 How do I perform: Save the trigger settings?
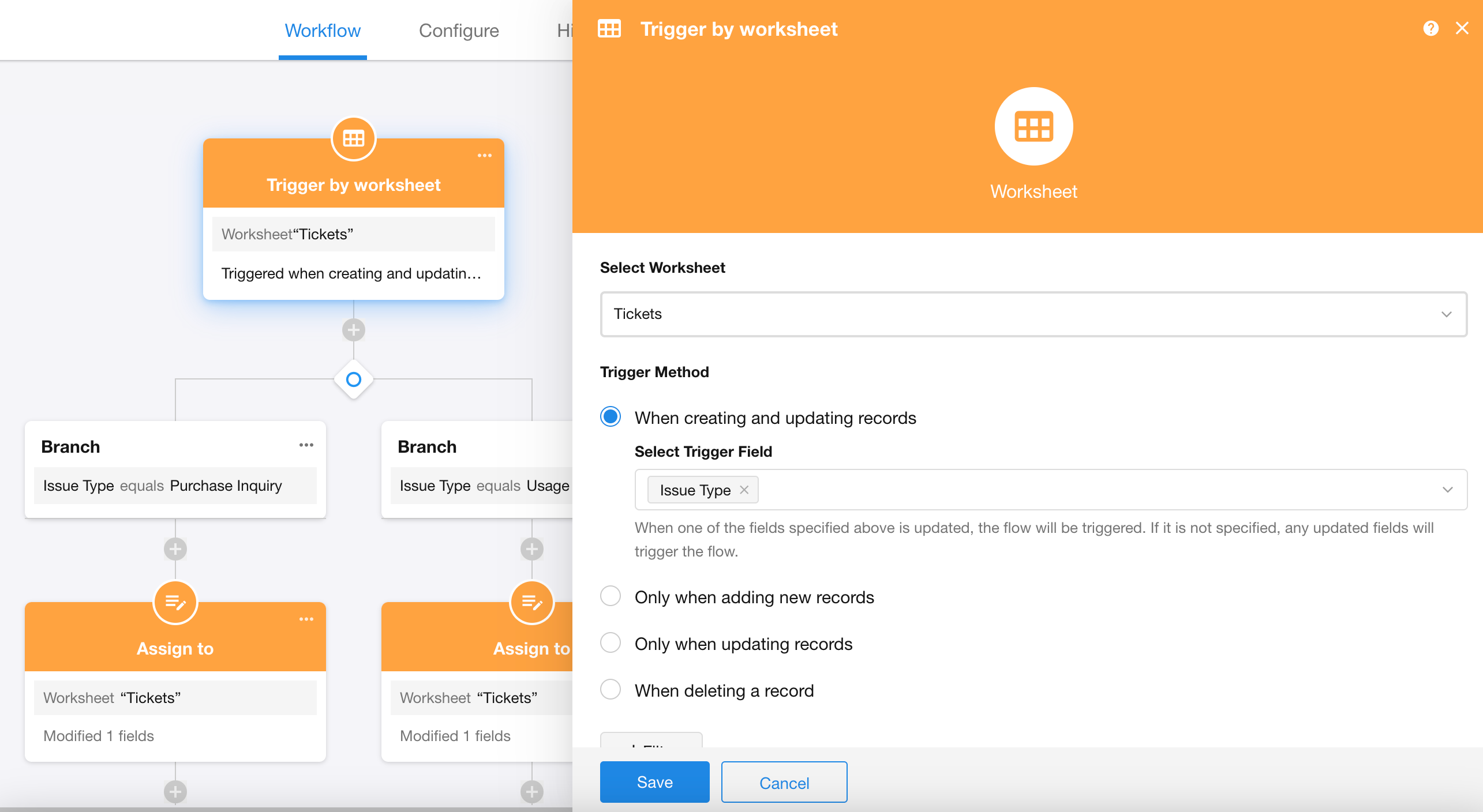pyautogui.click(x=654, y=782)
